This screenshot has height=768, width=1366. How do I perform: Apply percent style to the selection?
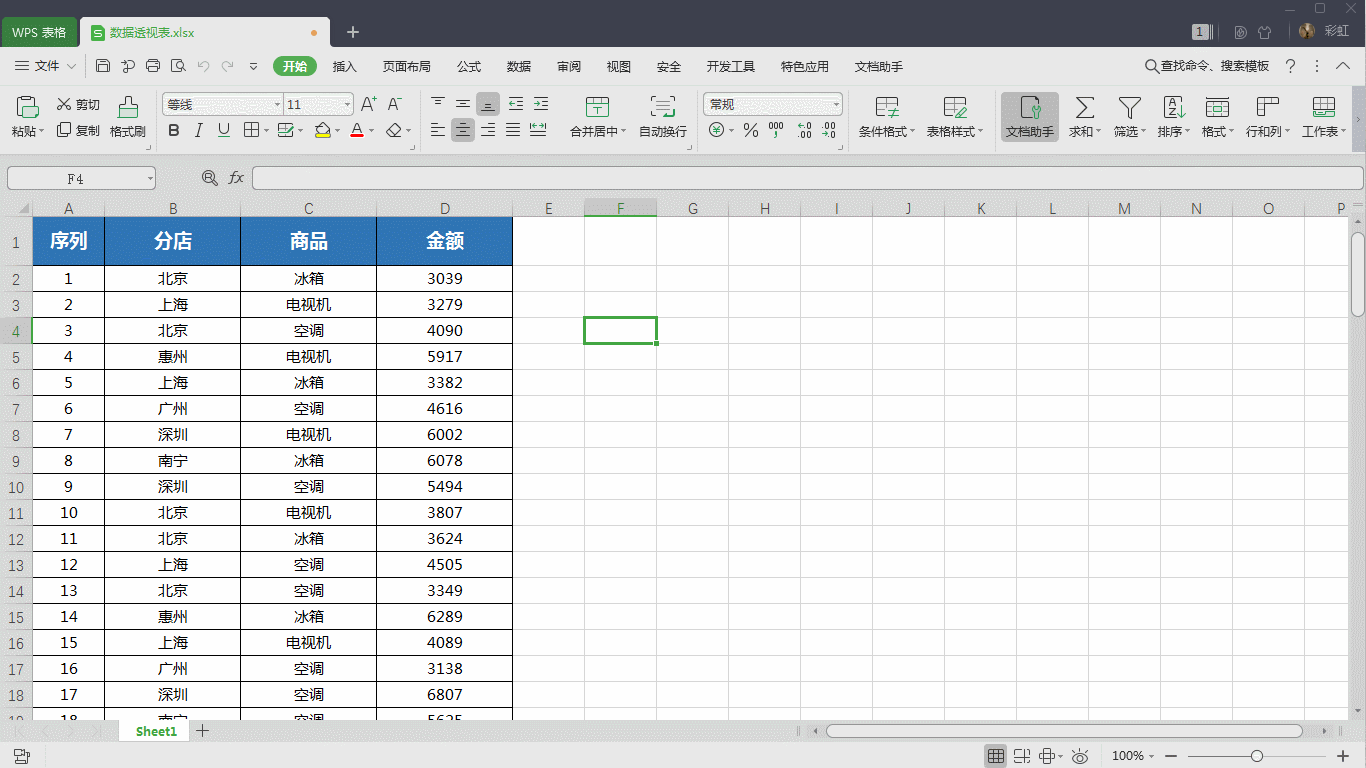[x=751, y=129]
